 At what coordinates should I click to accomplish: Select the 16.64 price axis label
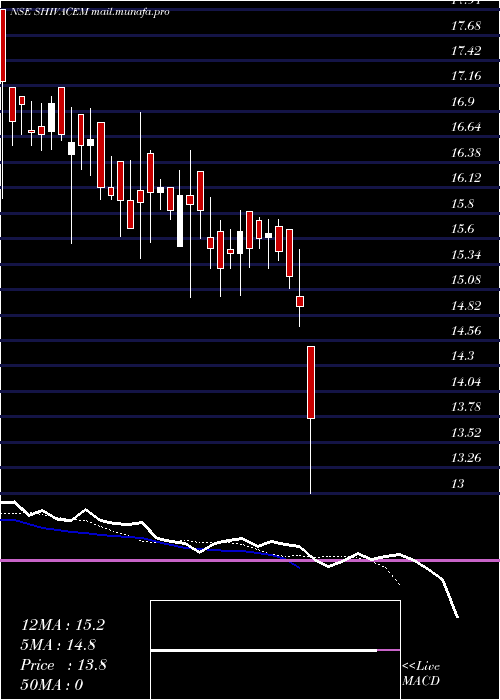point(466,127)
